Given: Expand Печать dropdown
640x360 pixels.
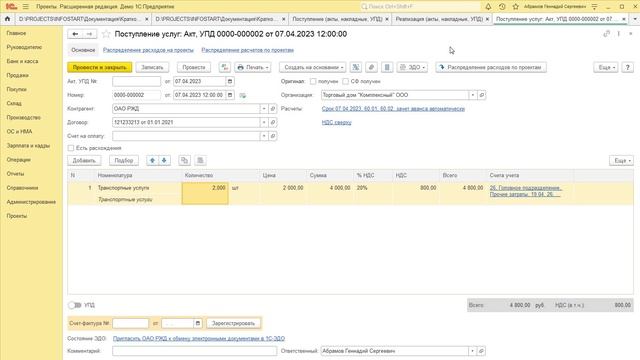Looking at the screenshot, I should click(253, 67).
